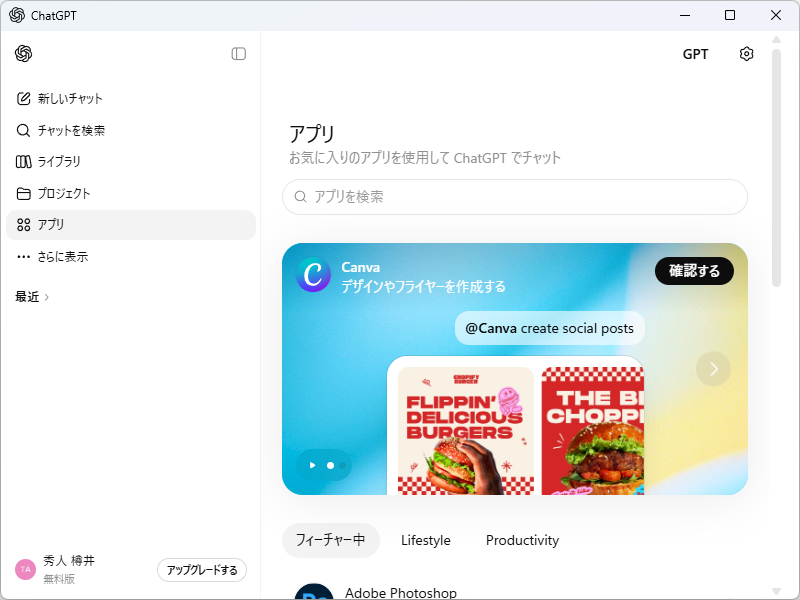The height and width of the screenshot is (600, 800).
Task: Select the Apps (アプリ) sidebar item
Action: pyautogui.click(x=131, y=225)
